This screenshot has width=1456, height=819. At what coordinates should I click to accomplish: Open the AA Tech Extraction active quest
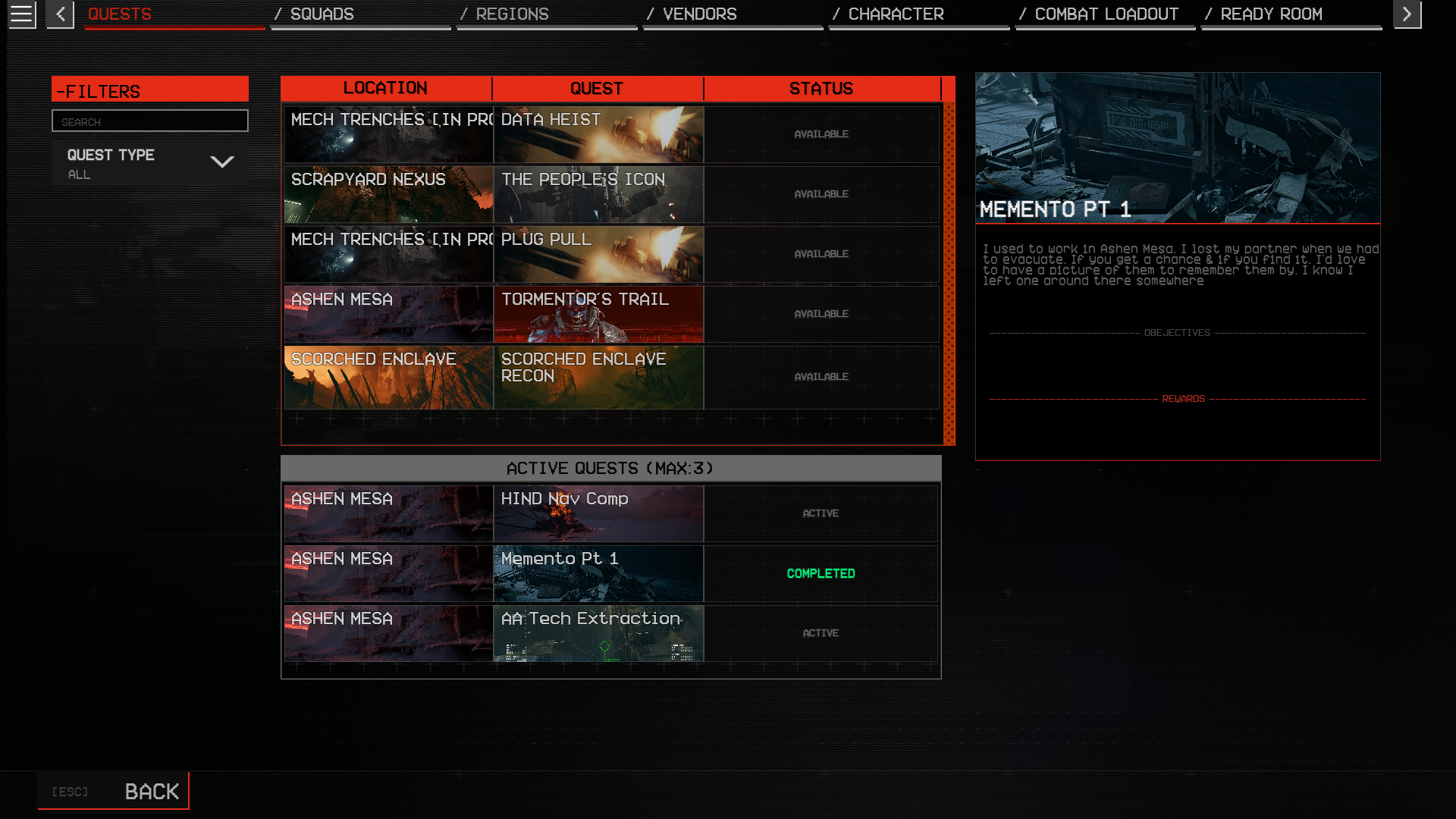(598, 634)
